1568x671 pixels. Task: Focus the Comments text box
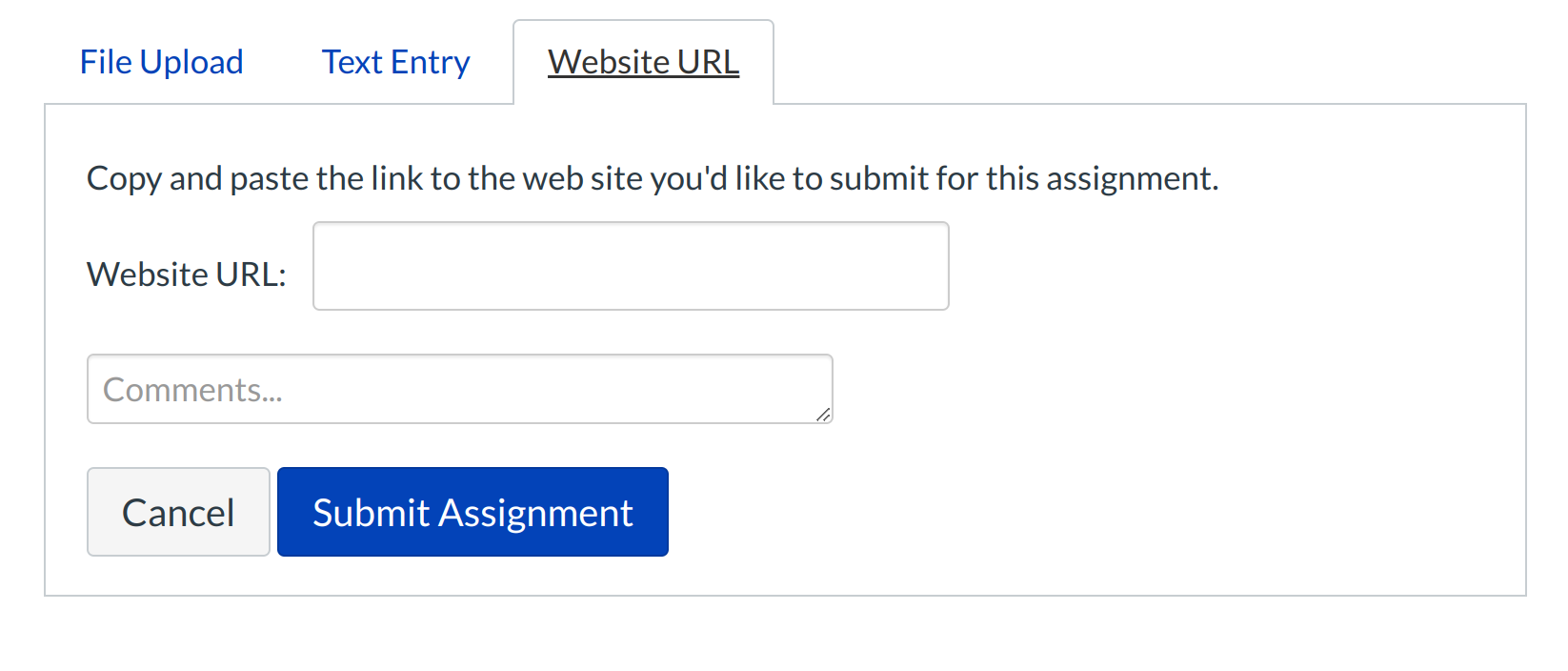tap(459, 389)
